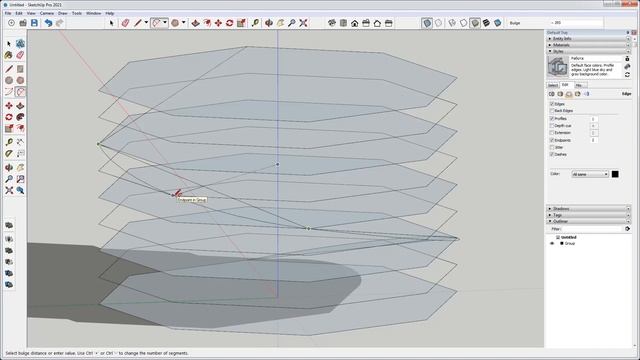Open the Arc tool dropdown arrow
640x360 pixels.
(x=165, y=22)
